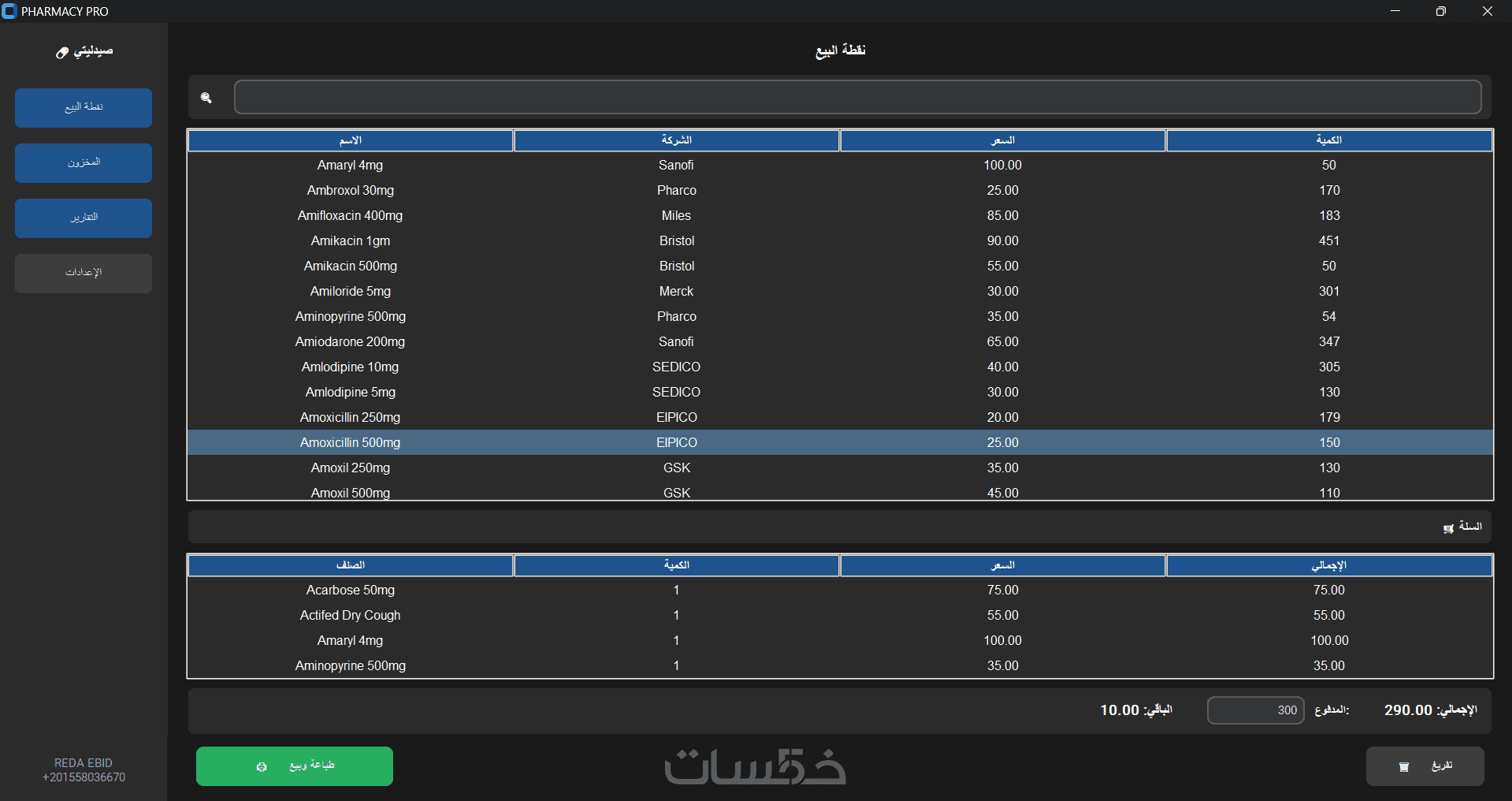The height and width of the screenshot is (801, 1512).
Task: Click the cart icon beside السلة
Action: pyautogui.click(x=1448, y=528)
